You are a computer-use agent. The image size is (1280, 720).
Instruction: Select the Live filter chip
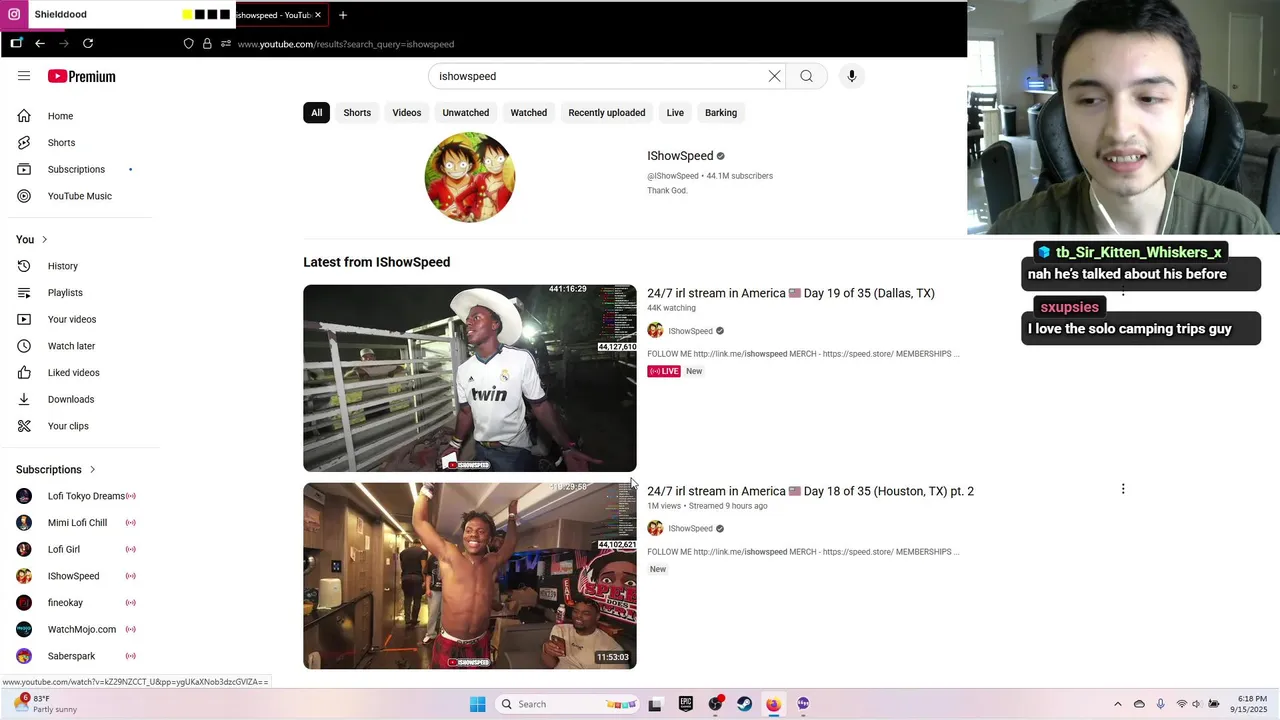[675, 113]
